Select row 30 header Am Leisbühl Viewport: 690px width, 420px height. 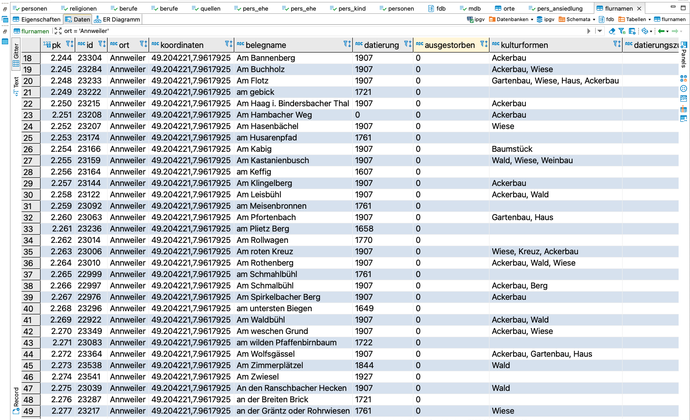click(29, 194)
